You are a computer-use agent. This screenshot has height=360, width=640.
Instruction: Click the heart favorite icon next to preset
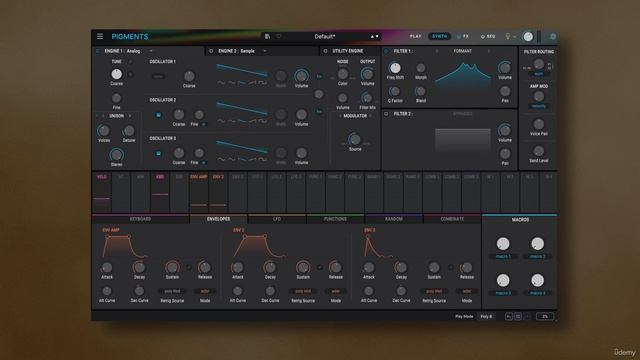[279, 36]
